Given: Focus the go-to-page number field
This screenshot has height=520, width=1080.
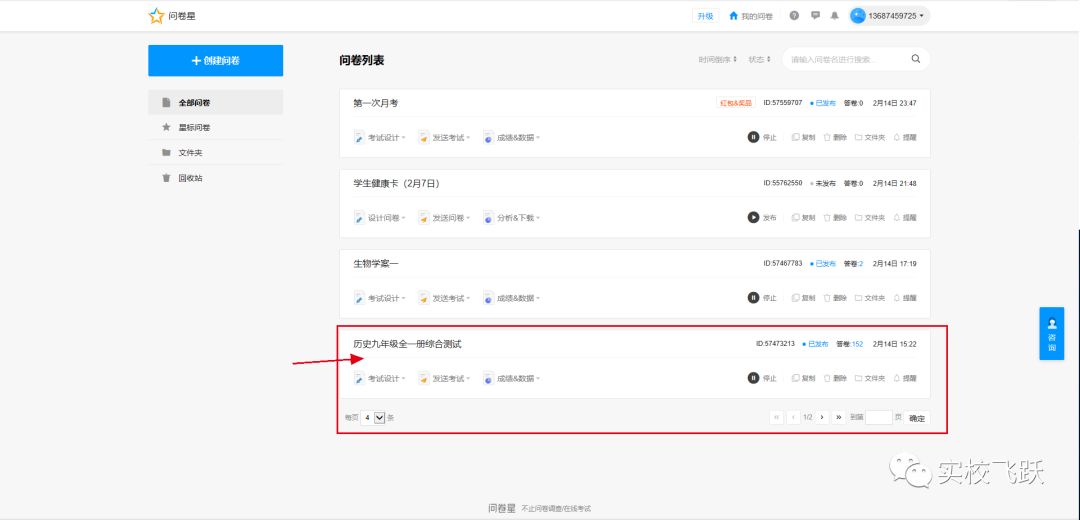Looking at the screenshot, I should pyautogui.click(x=879, y=417).
